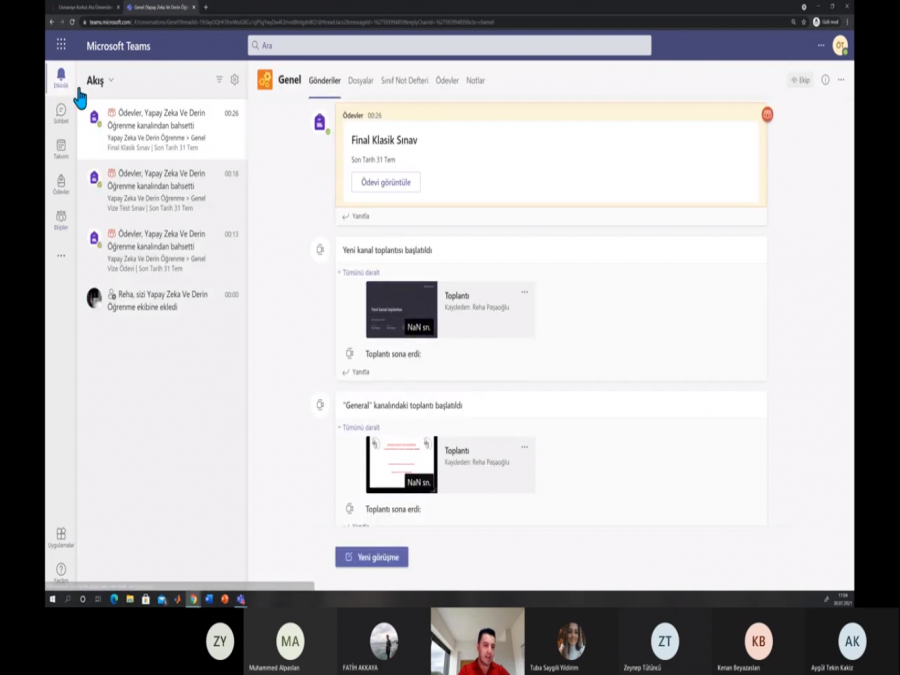This screenshot has width=900, height=675.
Task: Click the Genel channel team icon
Action: tap(265, 80)
